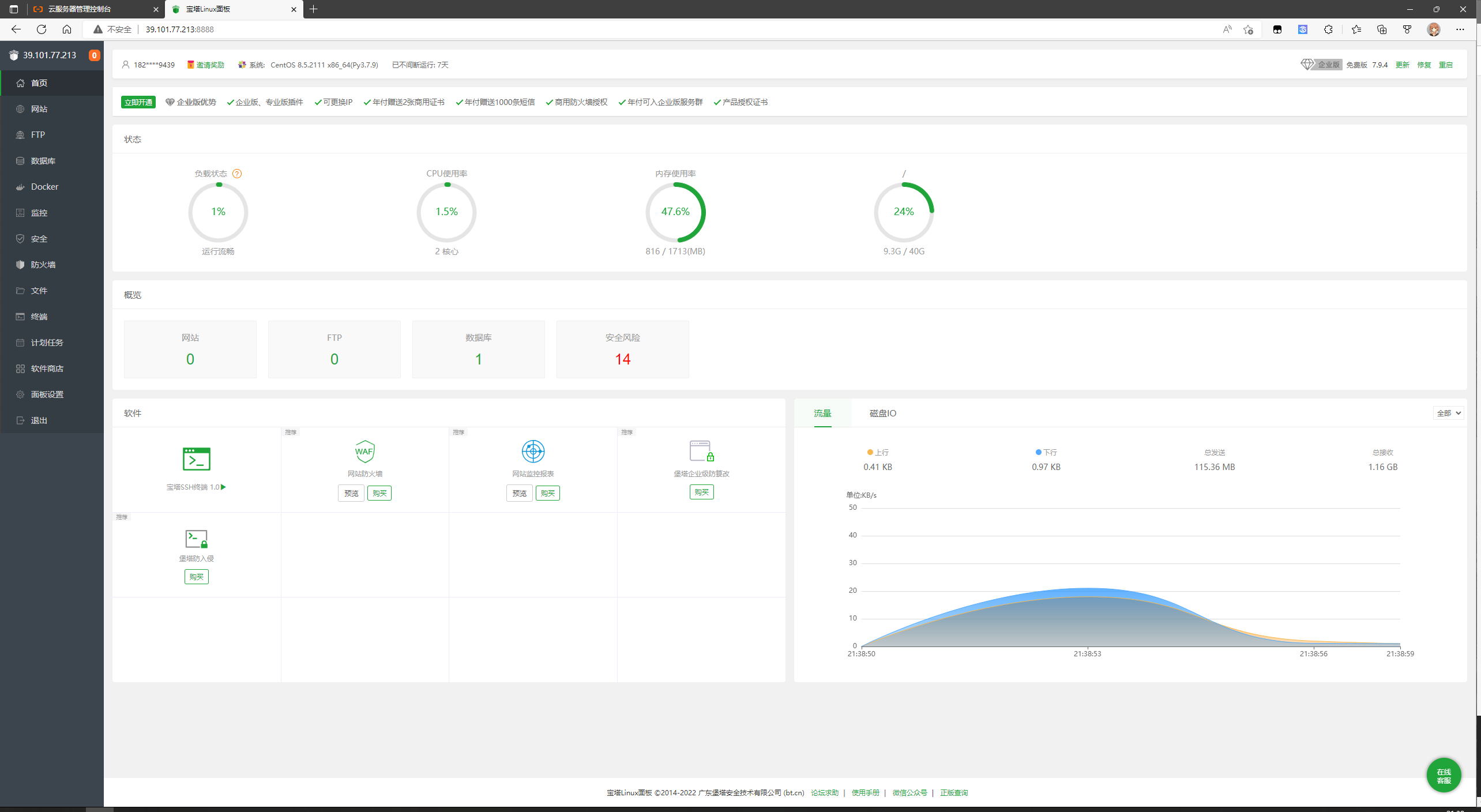Switch to the 磁盘IO tab
Viewport: 1481px width, 812px height.
pos(883,413)
